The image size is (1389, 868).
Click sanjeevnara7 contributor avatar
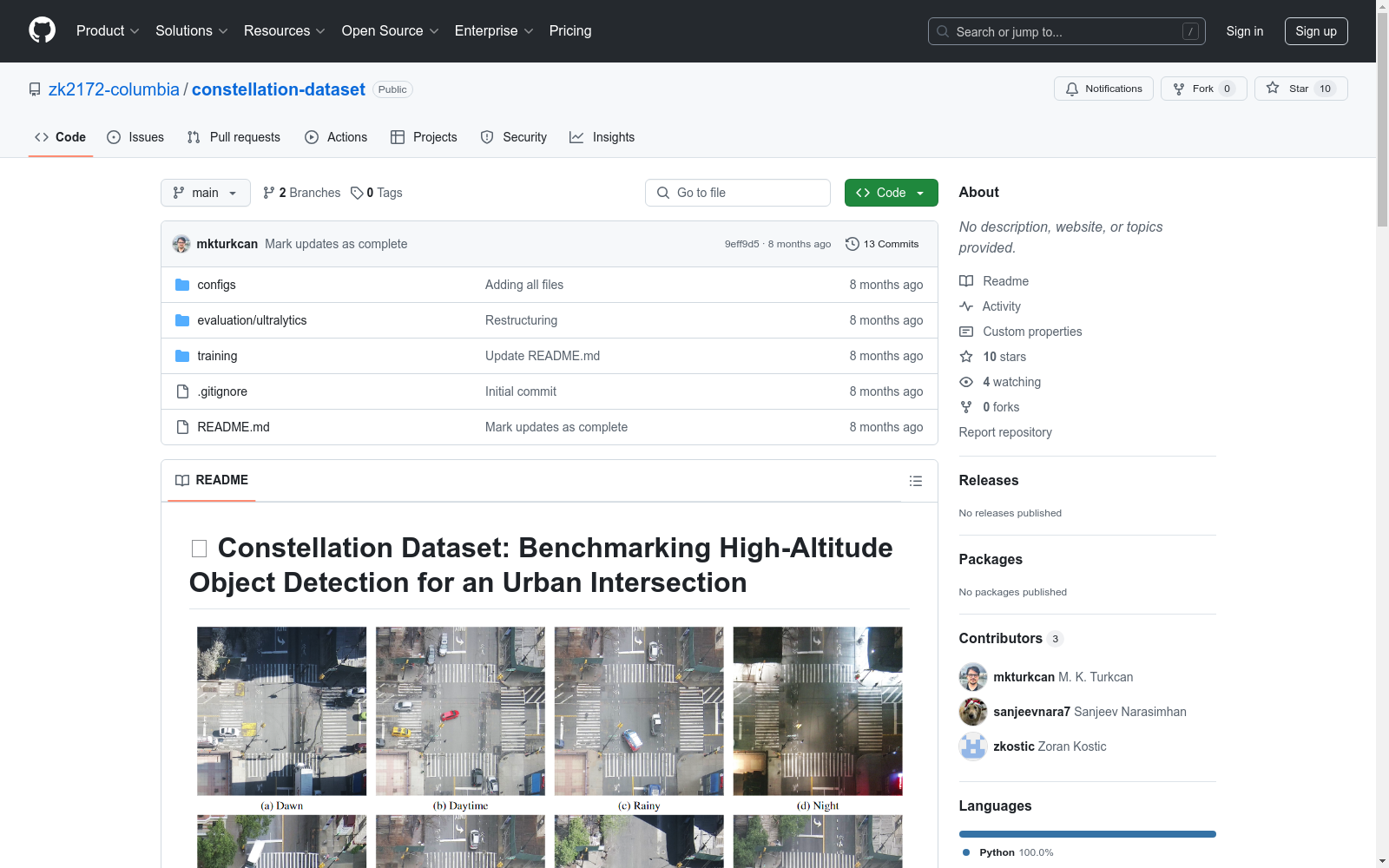[x=973, y=712]
